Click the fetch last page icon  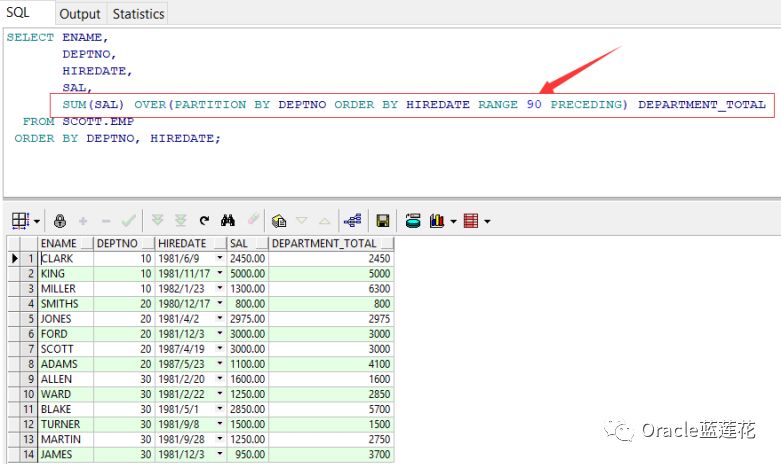pos(180,220)
